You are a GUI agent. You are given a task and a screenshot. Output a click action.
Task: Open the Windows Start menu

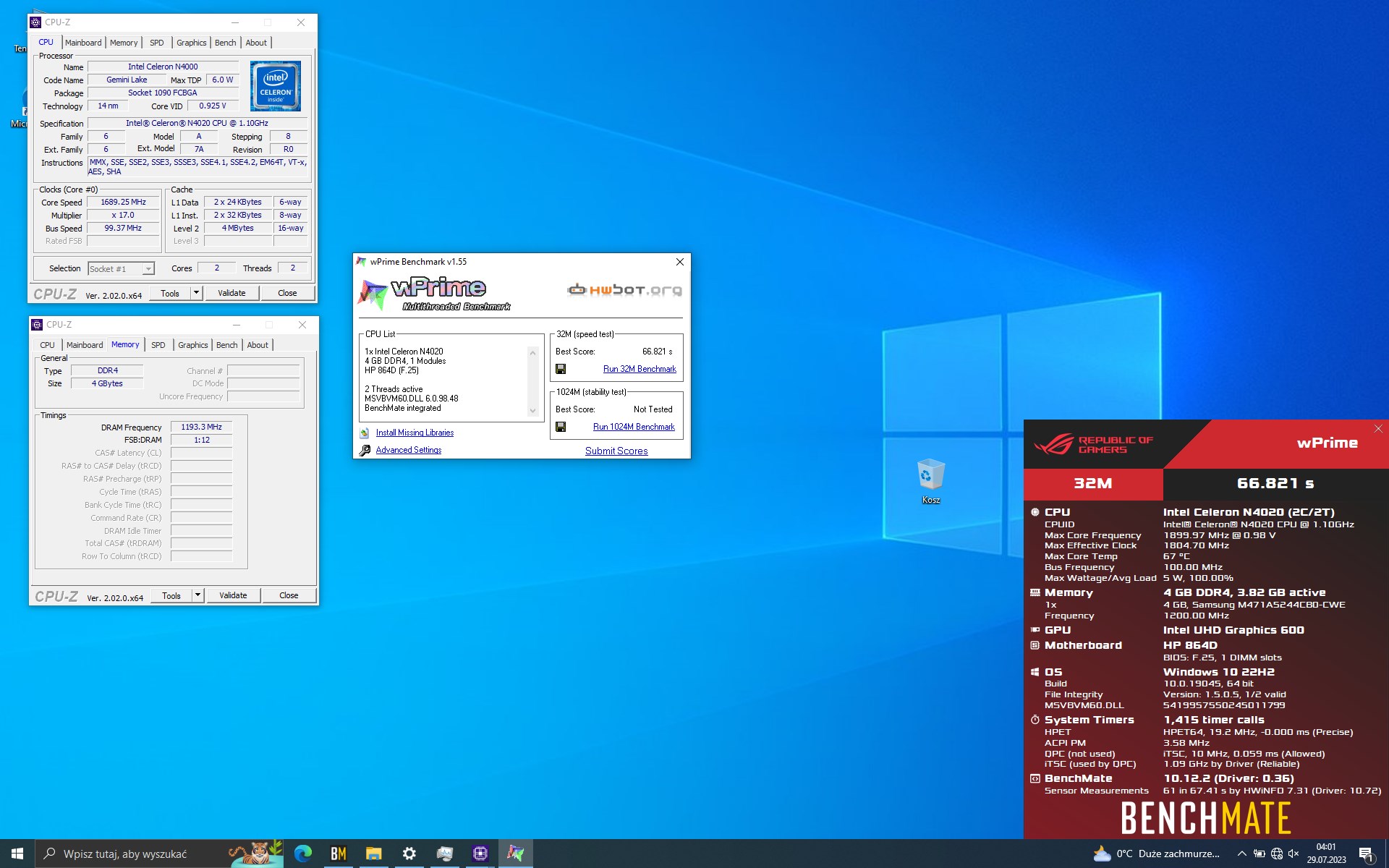[x=17, y=854]
